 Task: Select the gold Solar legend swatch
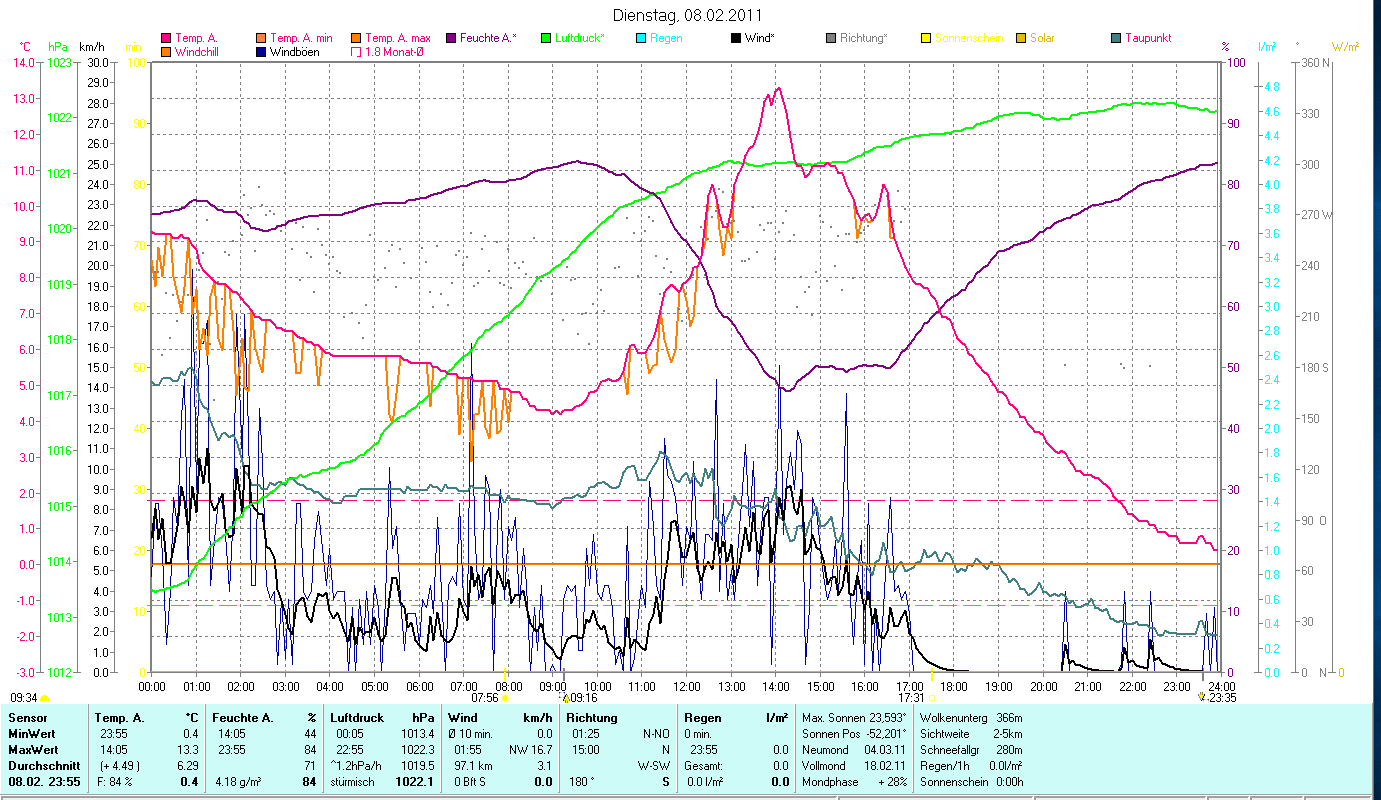(x=1020, y=38)
